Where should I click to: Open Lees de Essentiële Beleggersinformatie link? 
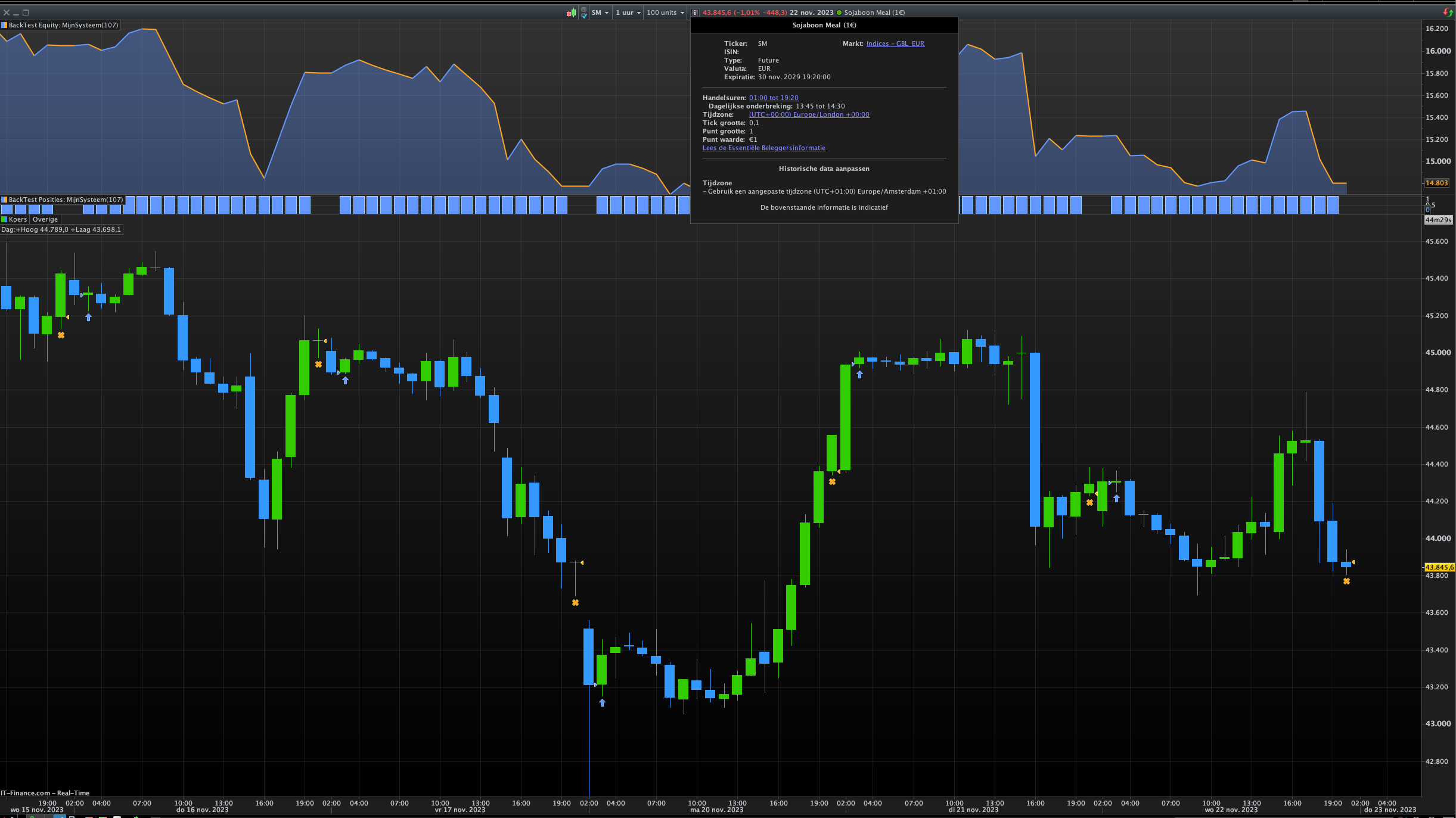click(763, 148)
